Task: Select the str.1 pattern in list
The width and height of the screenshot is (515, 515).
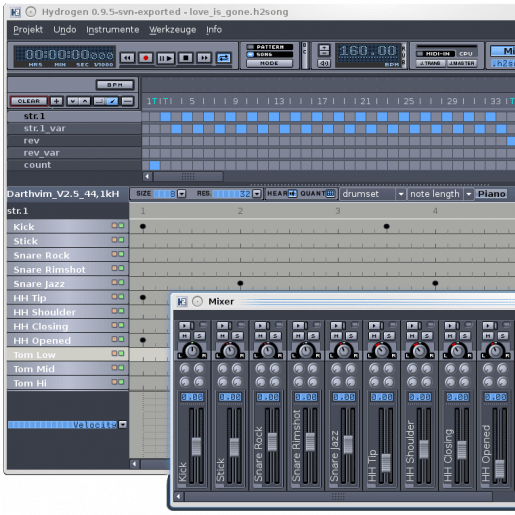Action: tap(74, 116)
